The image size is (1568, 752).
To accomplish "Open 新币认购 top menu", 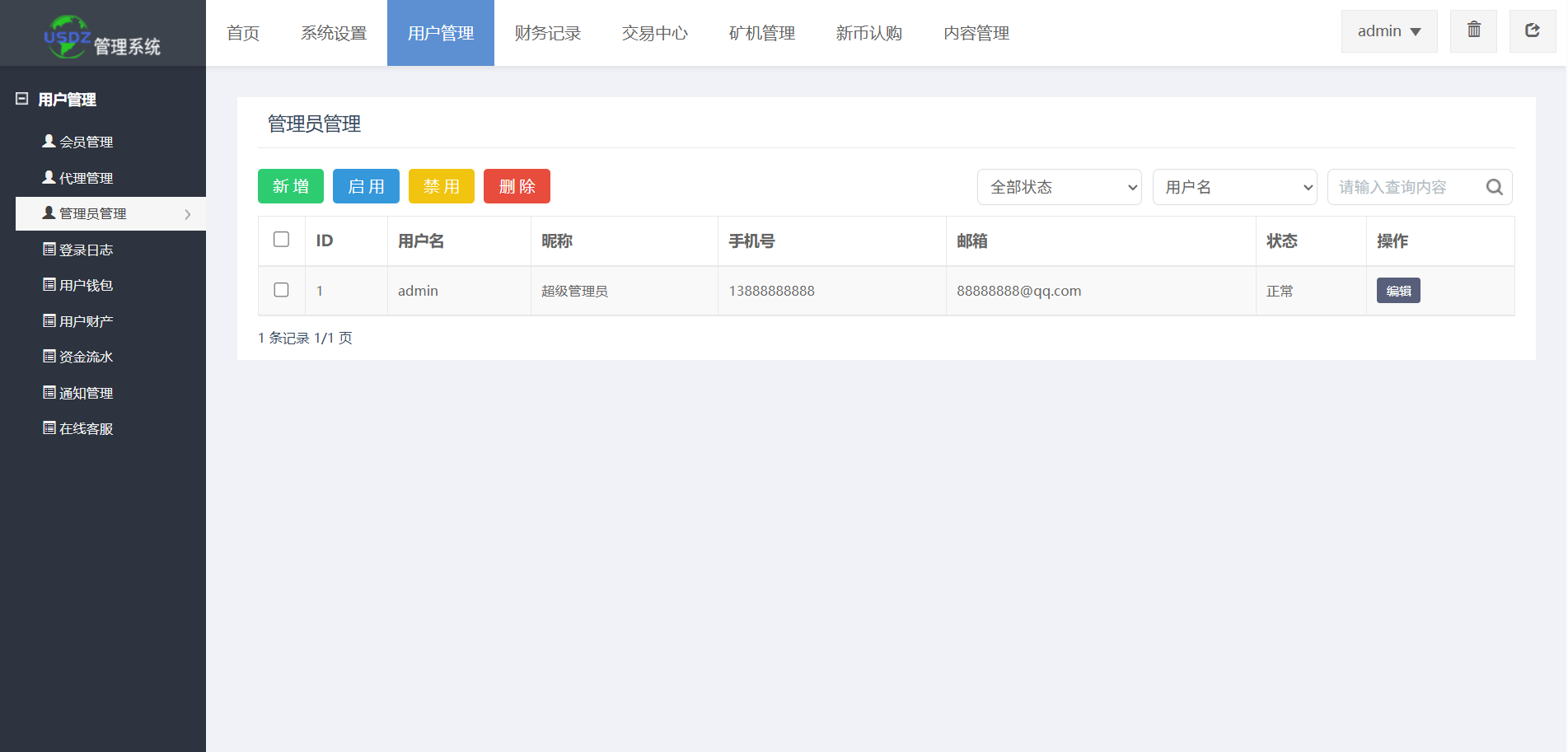I will point(869,33).
